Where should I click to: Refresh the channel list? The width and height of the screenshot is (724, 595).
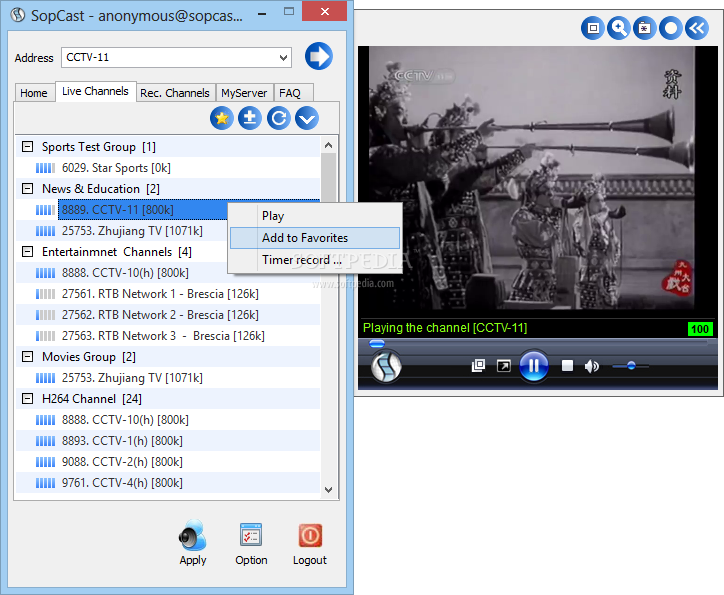click(x=278, y=118)
